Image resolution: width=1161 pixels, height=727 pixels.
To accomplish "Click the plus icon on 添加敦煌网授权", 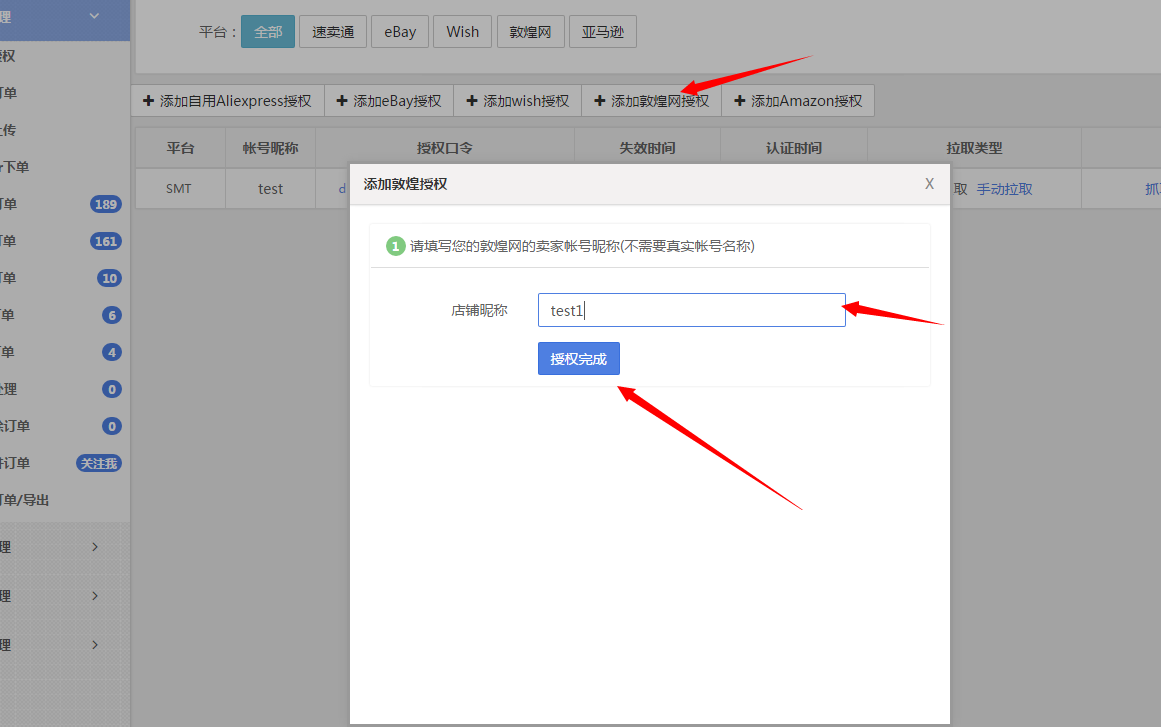I will [600, 101].
